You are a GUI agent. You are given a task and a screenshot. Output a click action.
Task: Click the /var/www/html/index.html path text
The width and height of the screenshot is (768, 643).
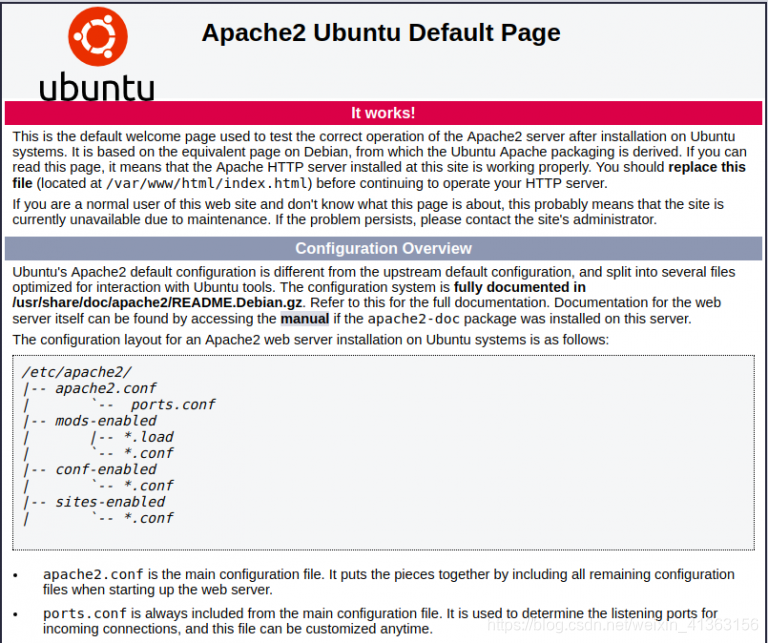206,184
